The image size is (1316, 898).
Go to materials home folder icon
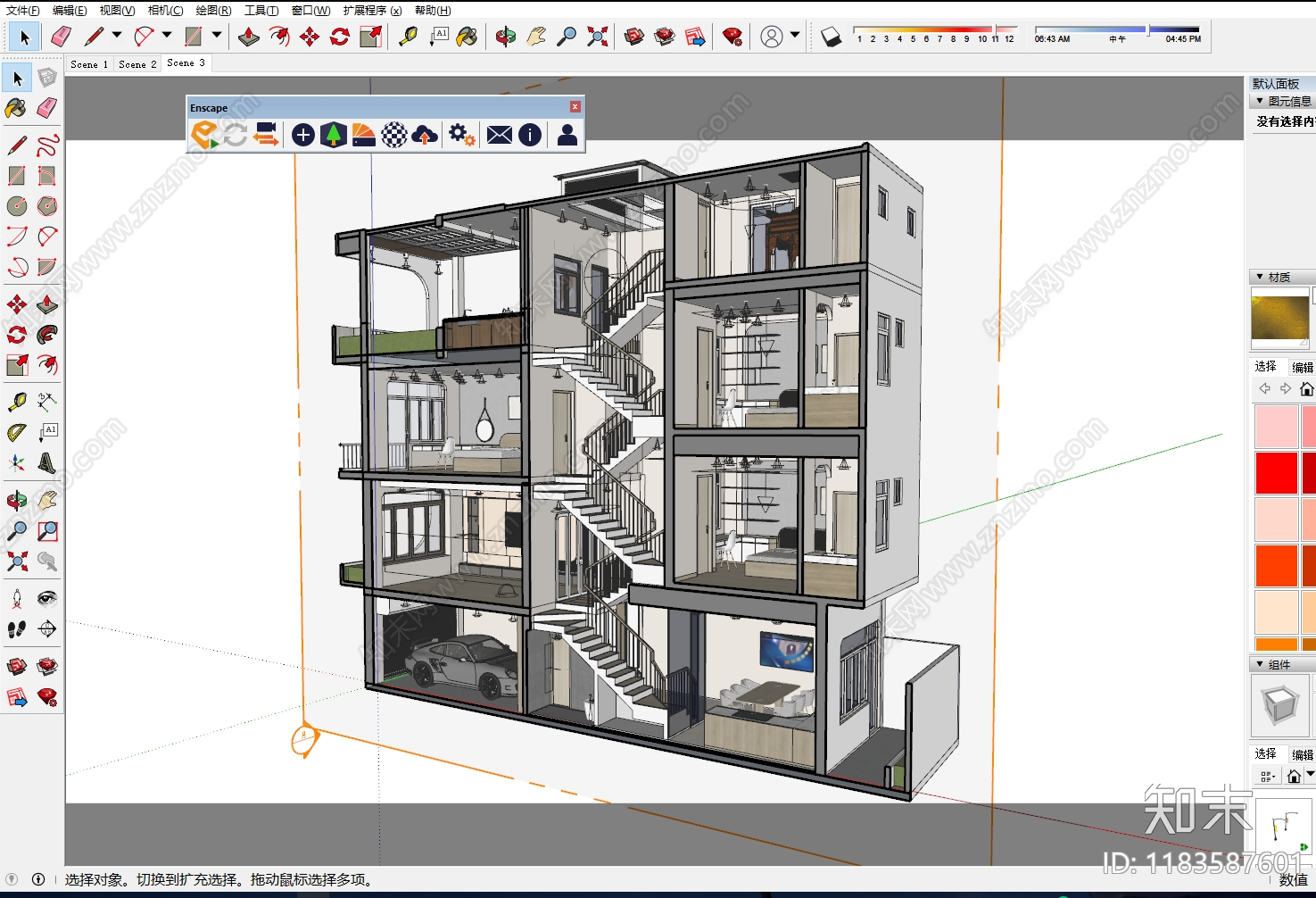(x=1307, y=389)
